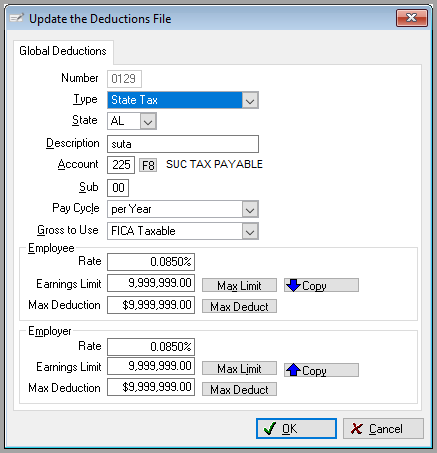Screen dimensions: 437x453
Task: Click the red X Cancel button
Action: point(383,429)
